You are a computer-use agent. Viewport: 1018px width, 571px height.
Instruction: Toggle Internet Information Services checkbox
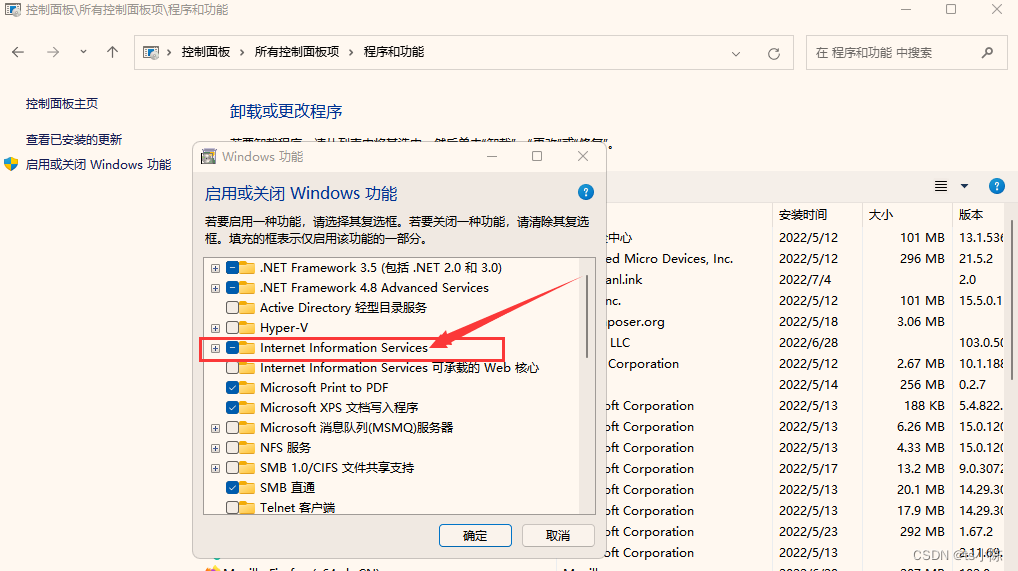(232, 348)
